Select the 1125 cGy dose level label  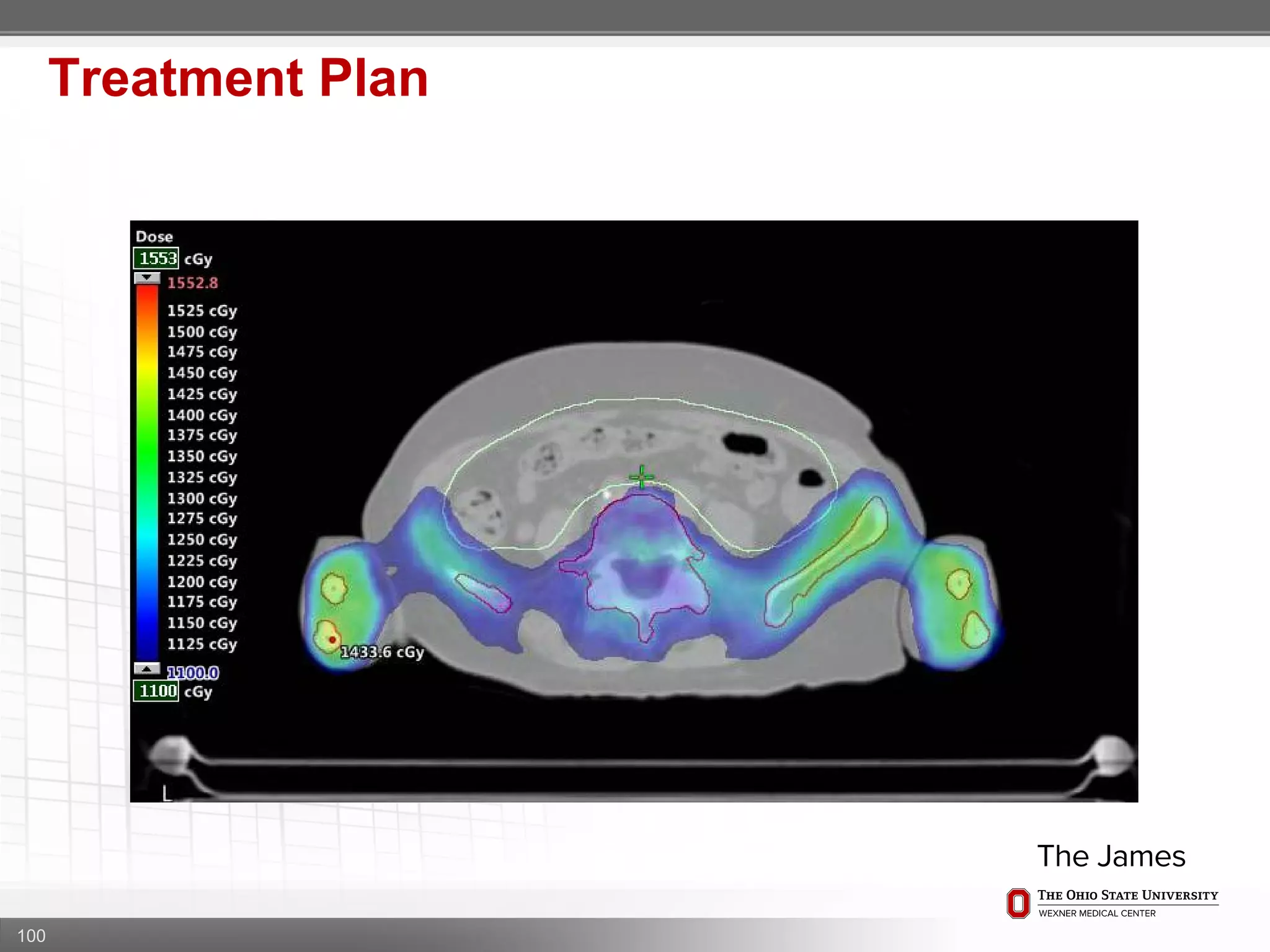(202, 644)
